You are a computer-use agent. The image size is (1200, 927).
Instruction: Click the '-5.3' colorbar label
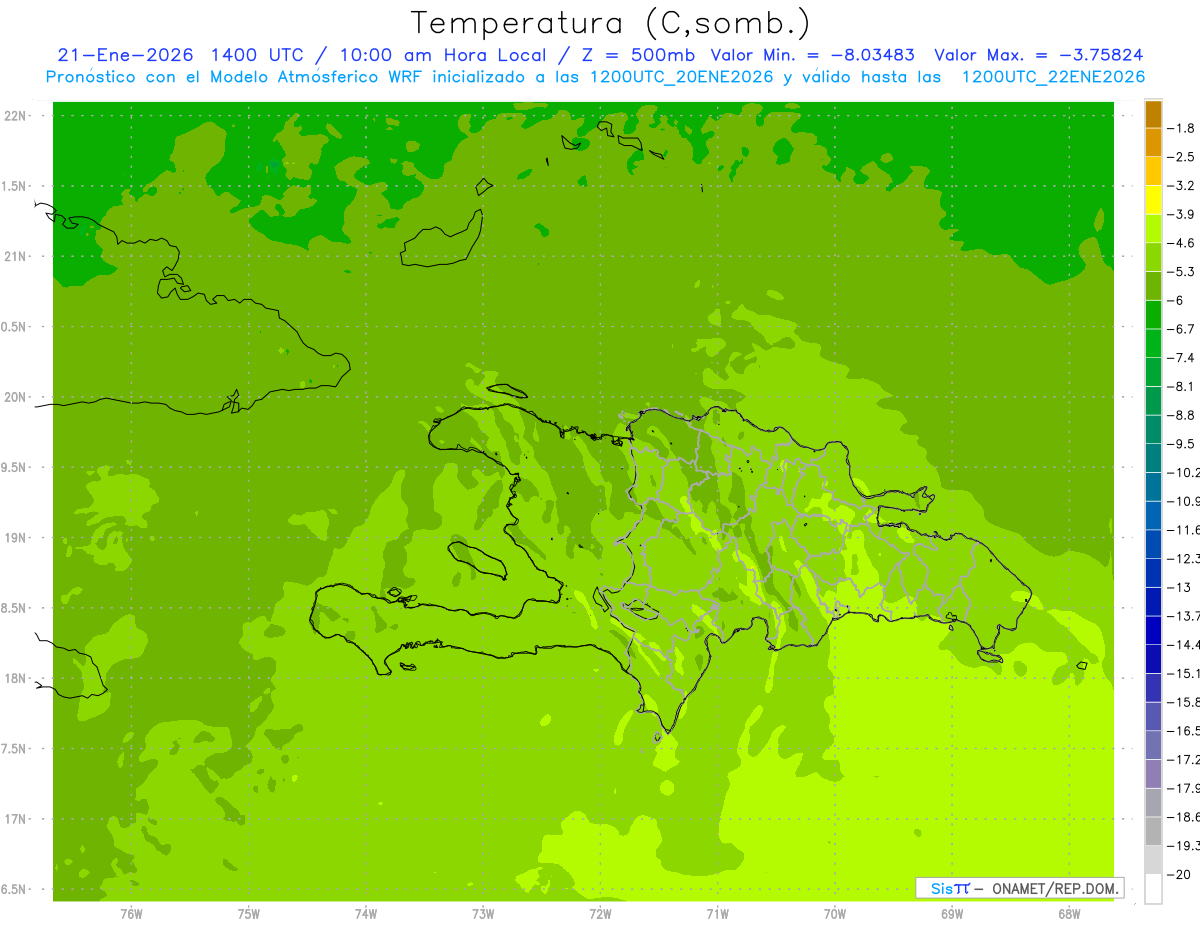[1183, 272]
